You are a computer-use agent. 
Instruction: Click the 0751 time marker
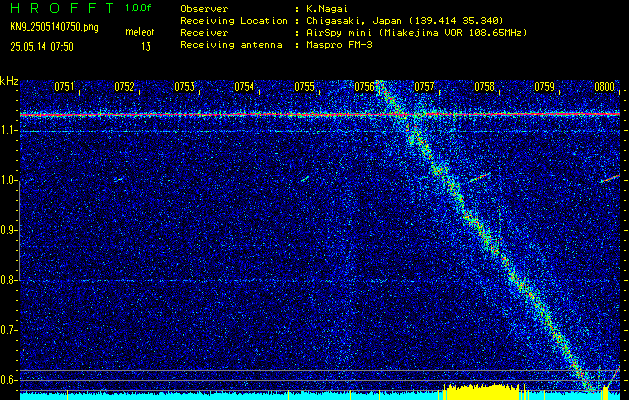click(x=64, y=87)
